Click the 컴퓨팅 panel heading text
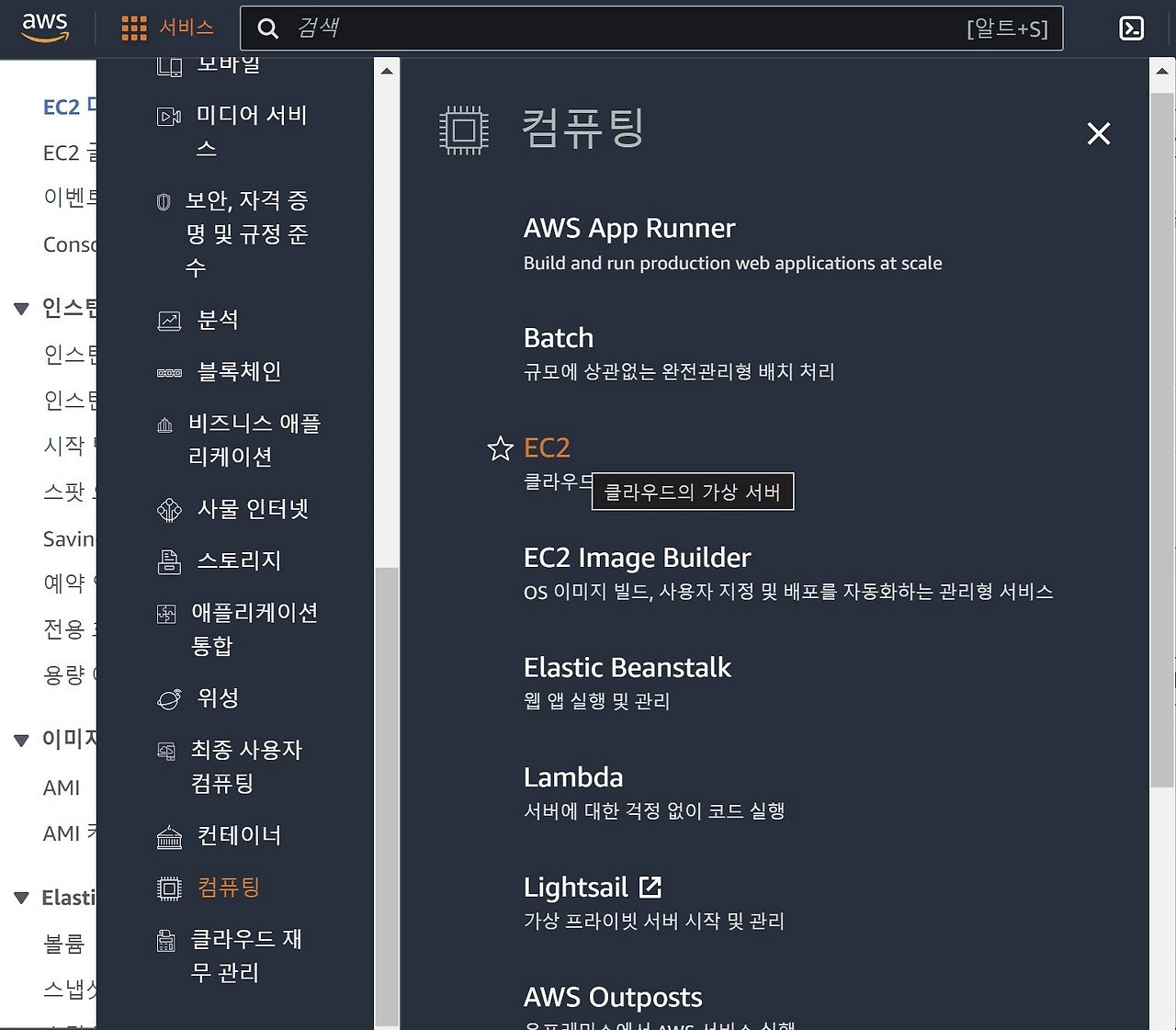 click(582, 128)
